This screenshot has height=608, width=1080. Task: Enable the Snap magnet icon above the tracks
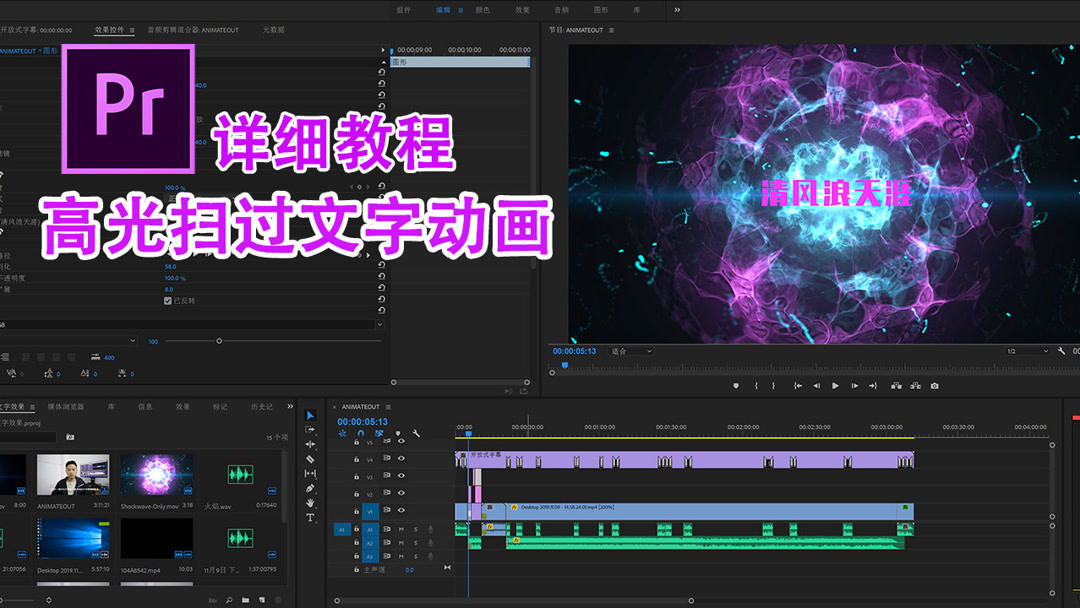pos(361,433)
